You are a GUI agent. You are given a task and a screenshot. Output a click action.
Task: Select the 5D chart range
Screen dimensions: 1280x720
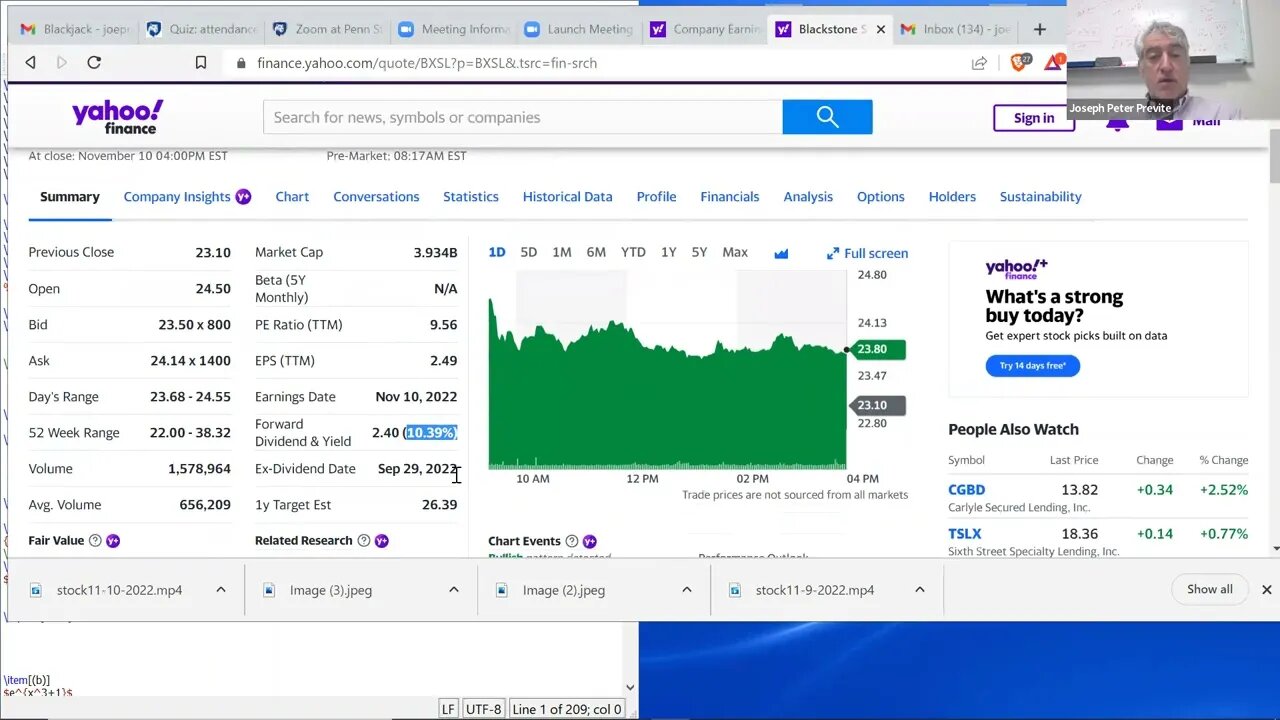coord(529,252)
